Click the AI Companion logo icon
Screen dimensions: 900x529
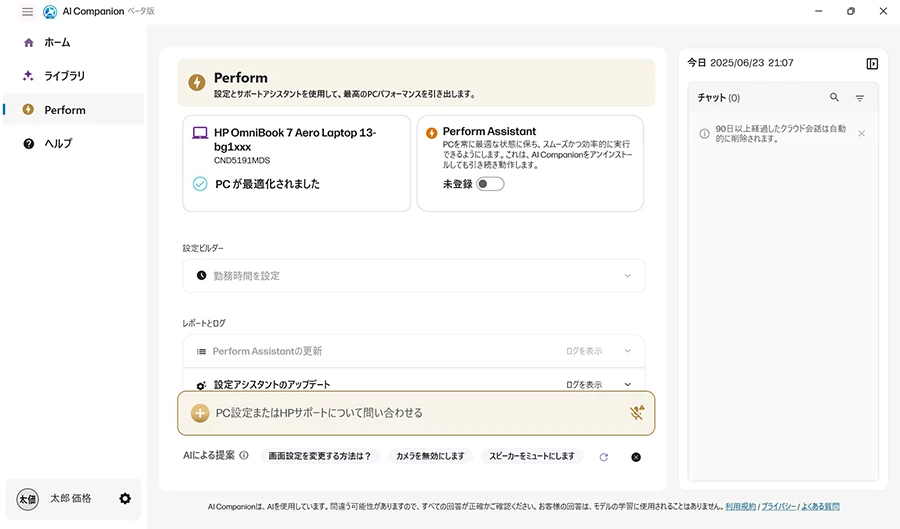tap(50, 11)
